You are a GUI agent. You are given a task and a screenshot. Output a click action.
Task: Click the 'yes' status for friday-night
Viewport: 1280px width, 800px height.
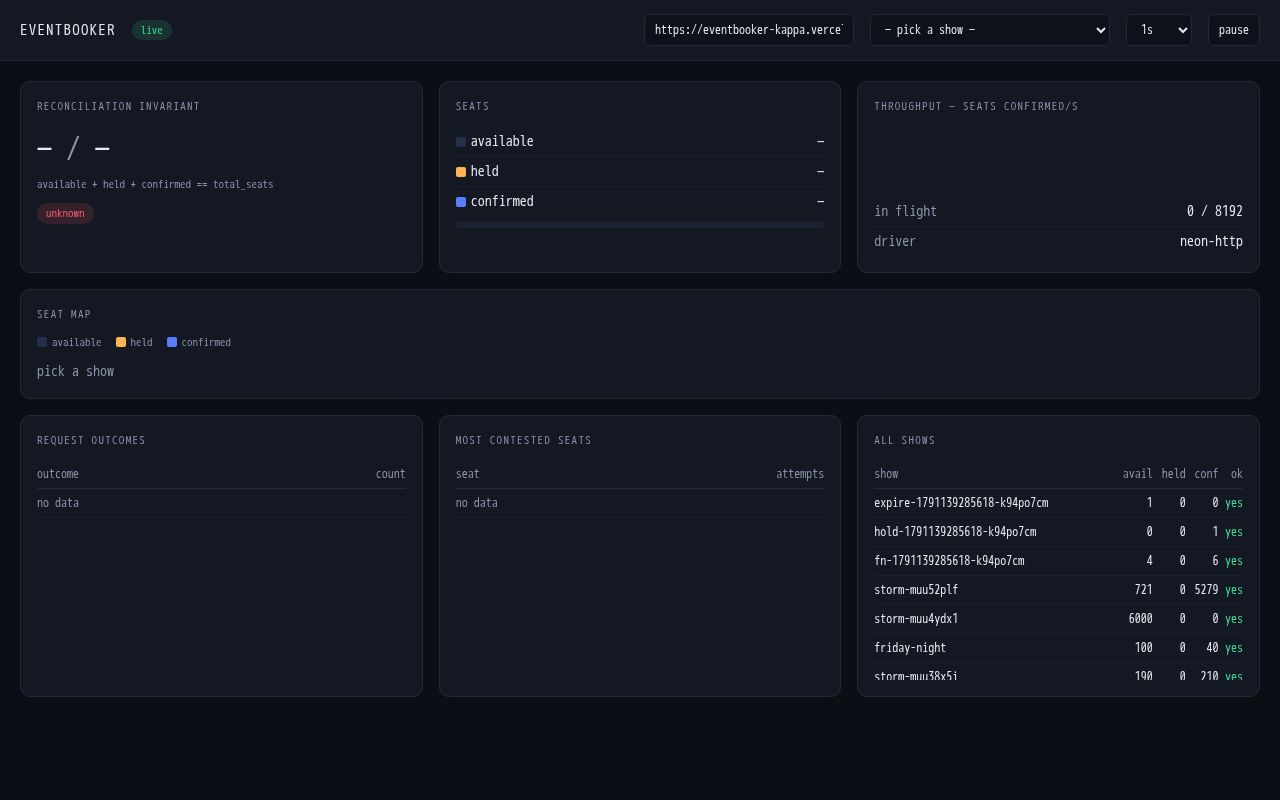pyautogui.click(x=1234, y=648)
